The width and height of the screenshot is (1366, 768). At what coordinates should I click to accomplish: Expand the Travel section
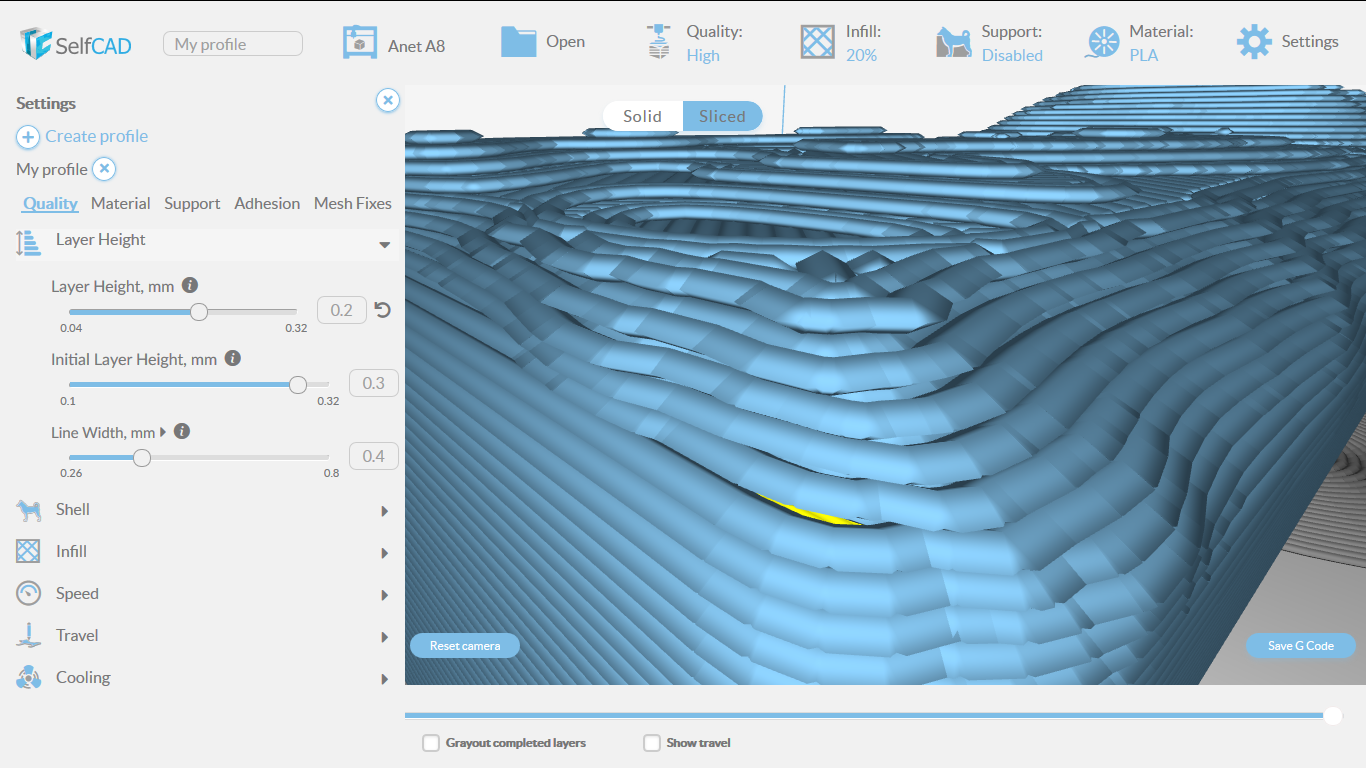(385, 637)
